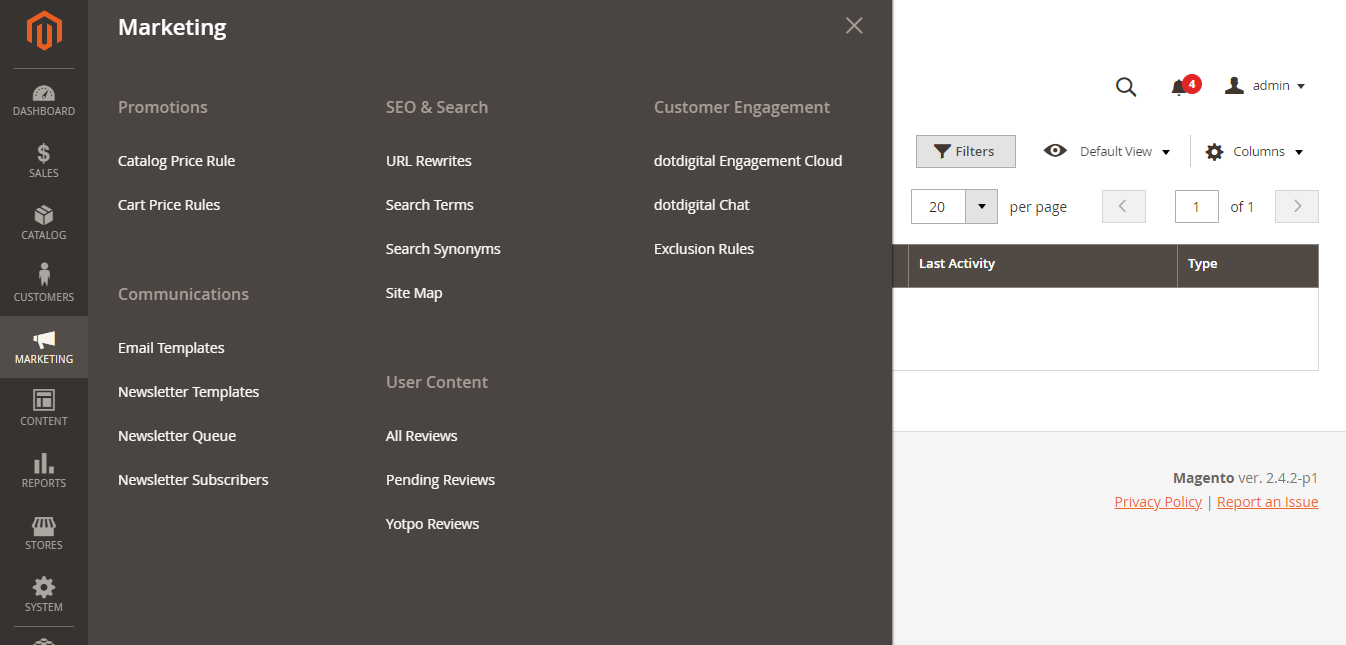The width and height of the screenshot is (1346, 645).
Task: Select the Marketing megaphone icon
Action: [44, 340]
